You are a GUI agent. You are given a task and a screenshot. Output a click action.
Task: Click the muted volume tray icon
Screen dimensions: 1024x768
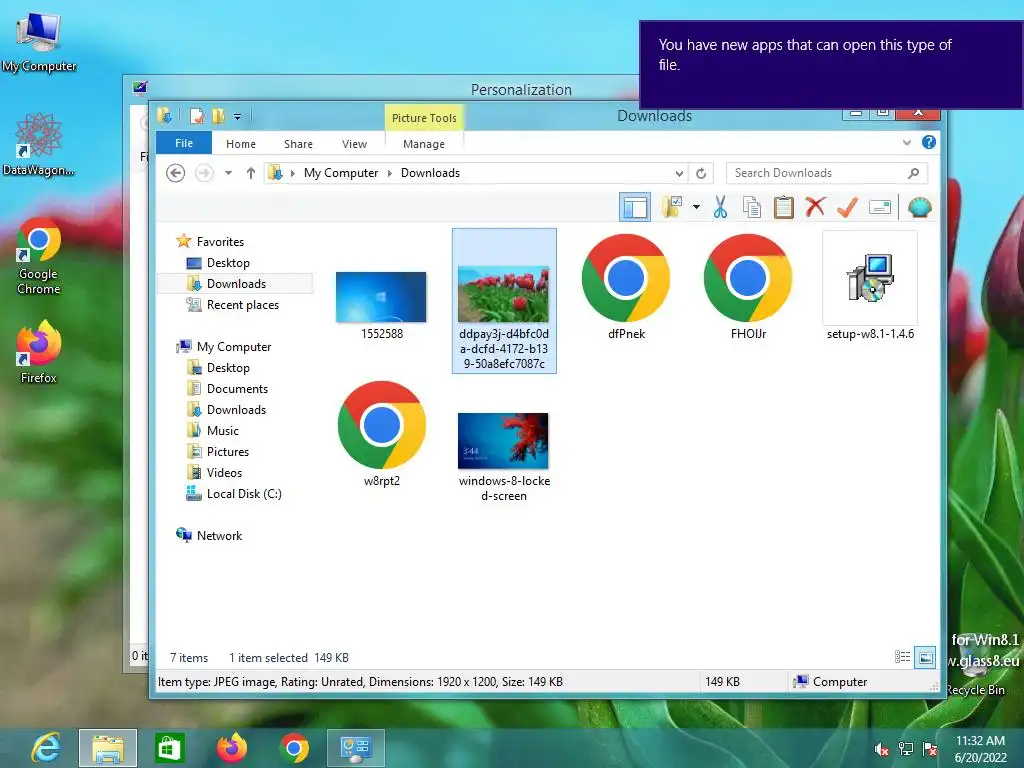point(881,749)
